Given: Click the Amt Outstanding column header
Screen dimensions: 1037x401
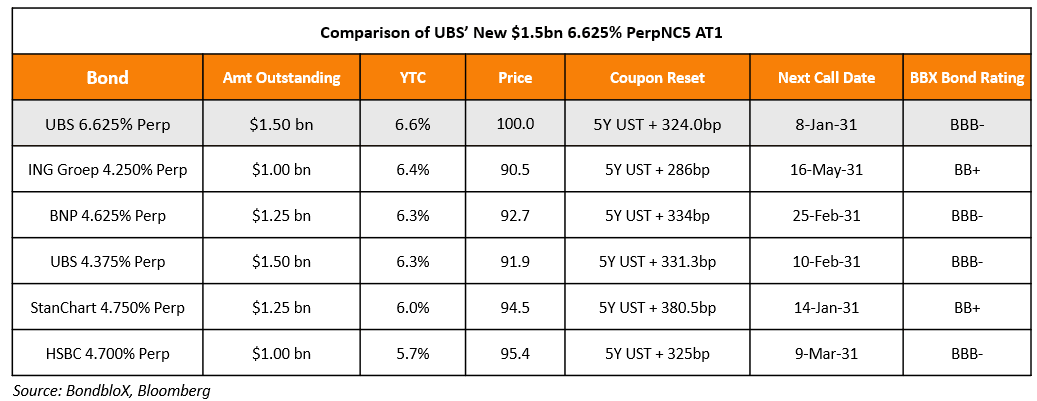Looking at the screenshot, I should (x=281, y=78).
